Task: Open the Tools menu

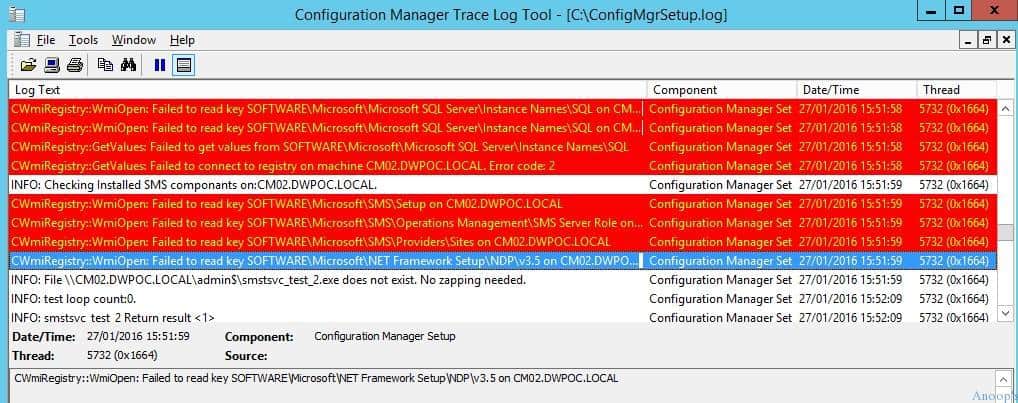Action: pos(83,40)
